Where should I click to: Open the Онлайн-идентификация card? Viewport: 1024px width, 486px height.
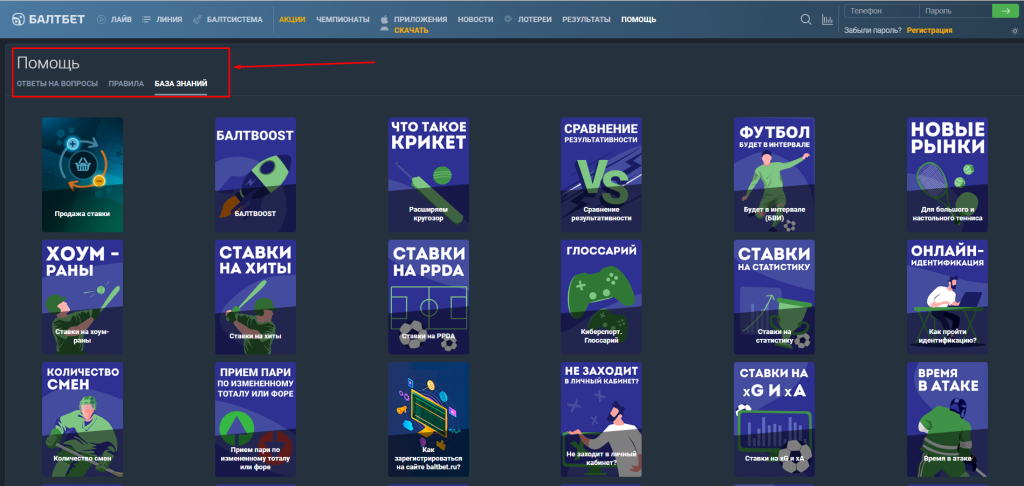[x=947, y=297]
